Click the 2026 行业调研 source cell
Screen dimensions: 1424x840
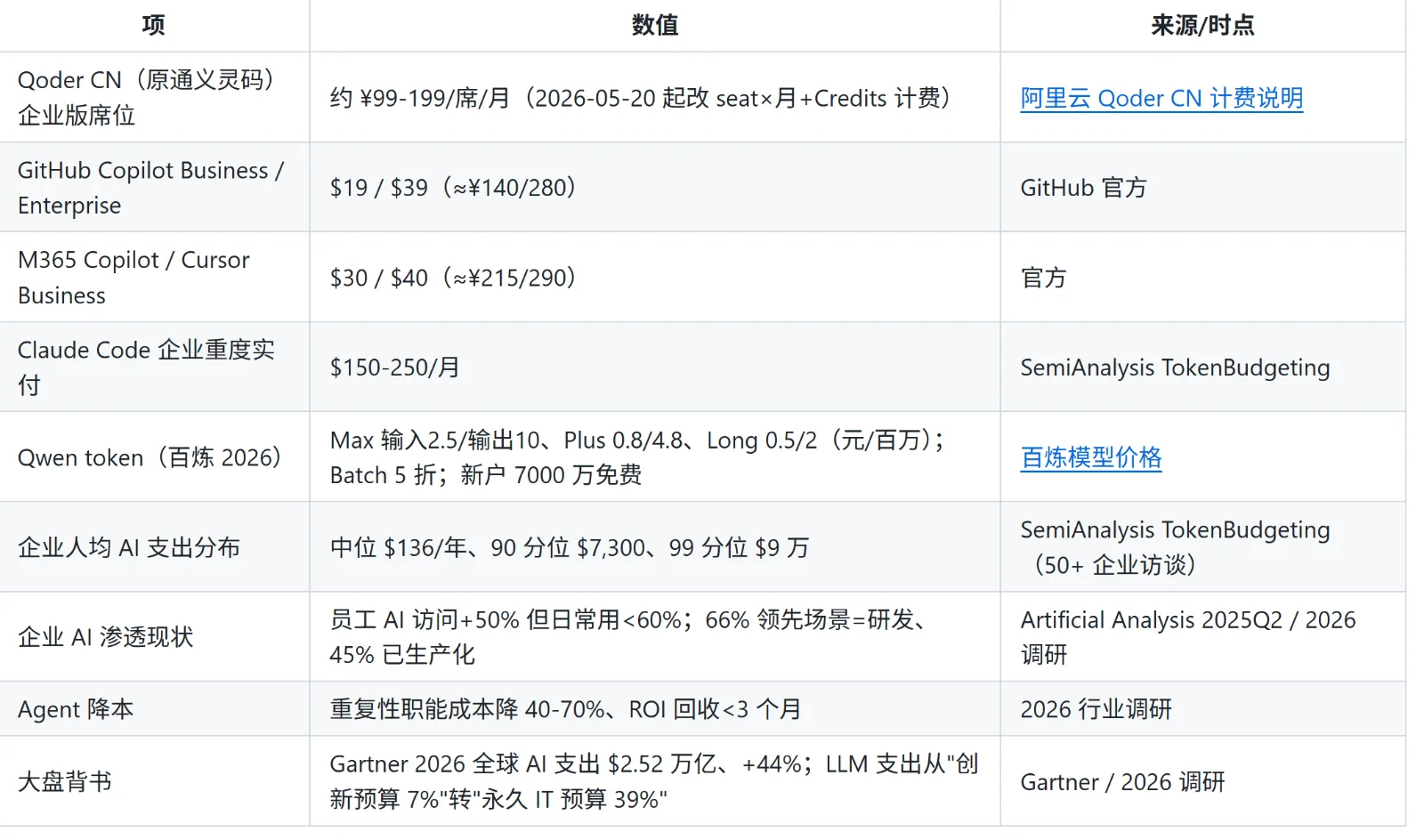click(x=1203, y=708)
